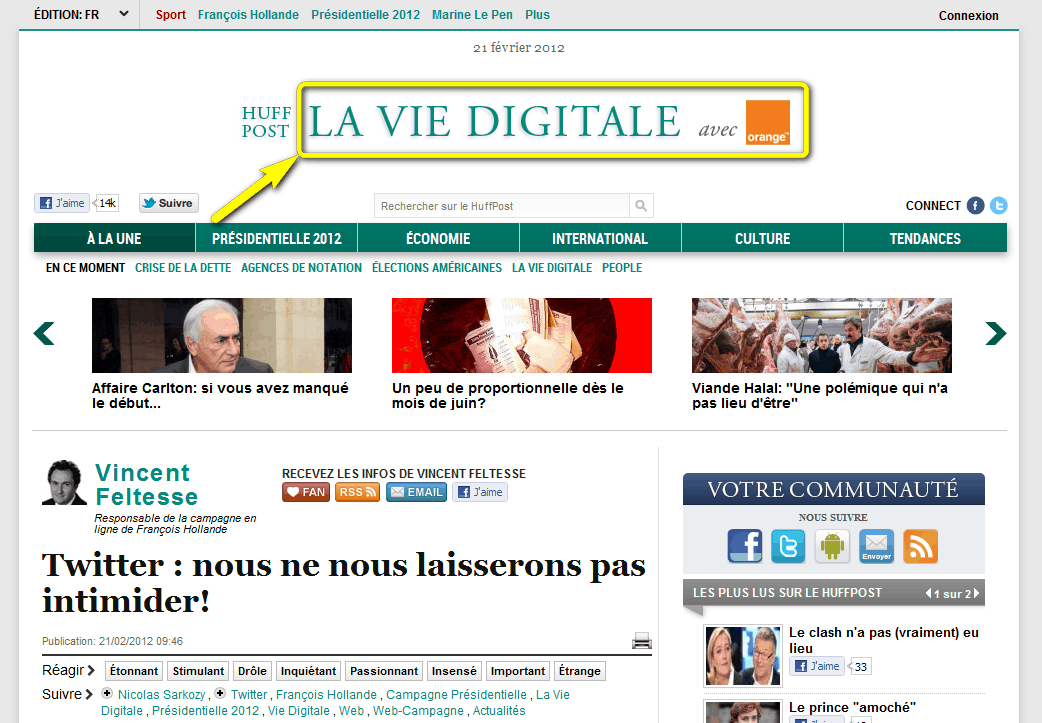
Task: Select the Culture tab
Action: click(x=762, y=238)
